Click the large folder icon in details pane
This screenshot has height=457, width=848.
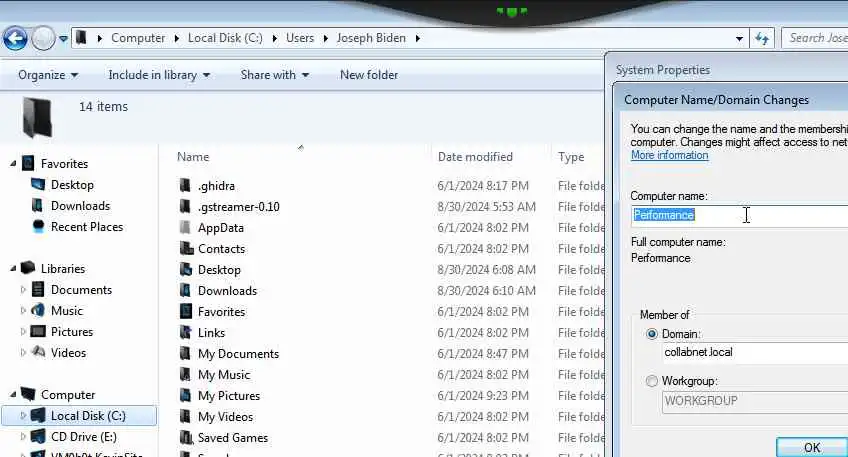pyautogui.click(x=37, y=117)
